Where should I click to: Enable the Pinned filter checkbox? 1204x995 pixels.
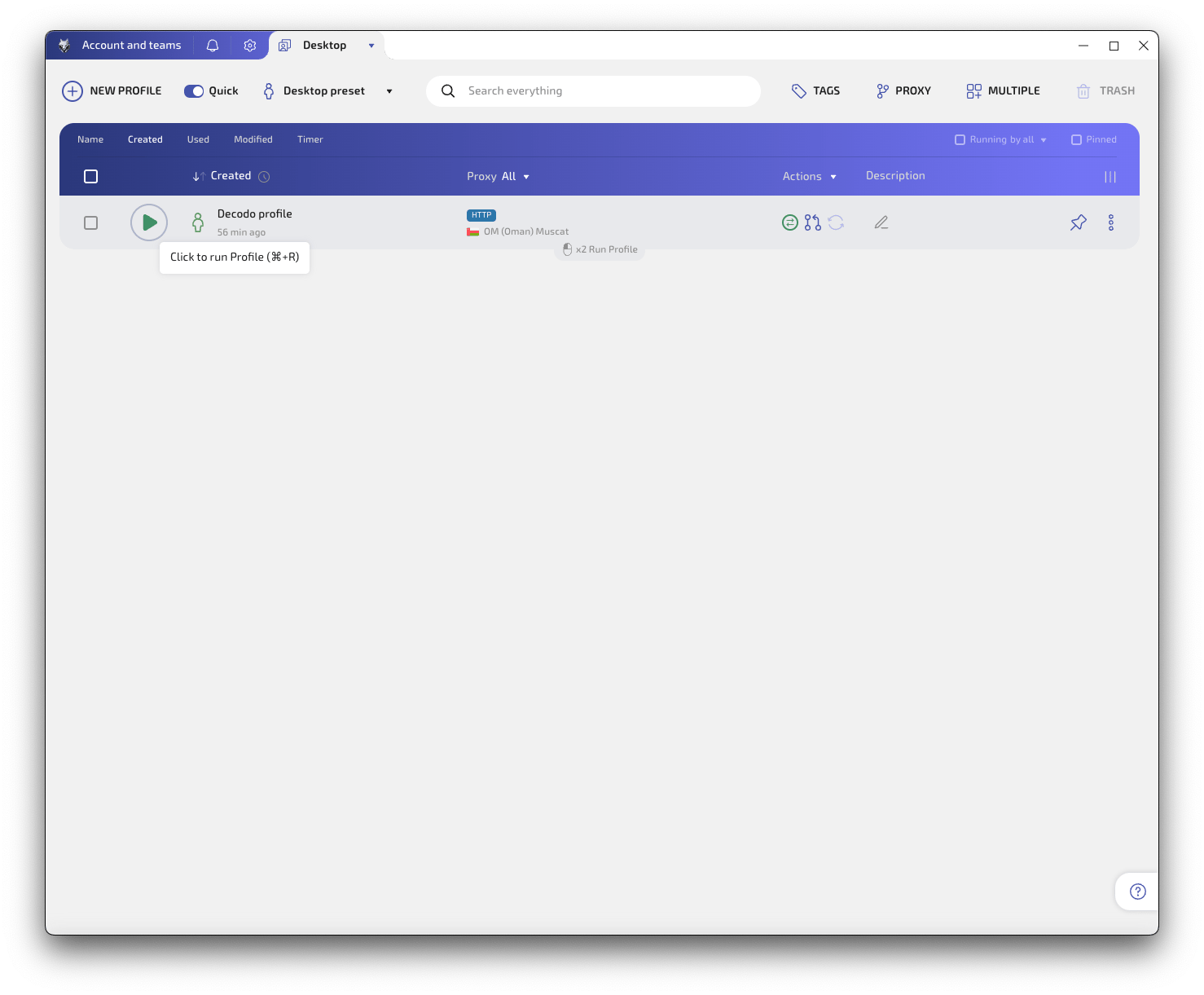pos(1076,140)
